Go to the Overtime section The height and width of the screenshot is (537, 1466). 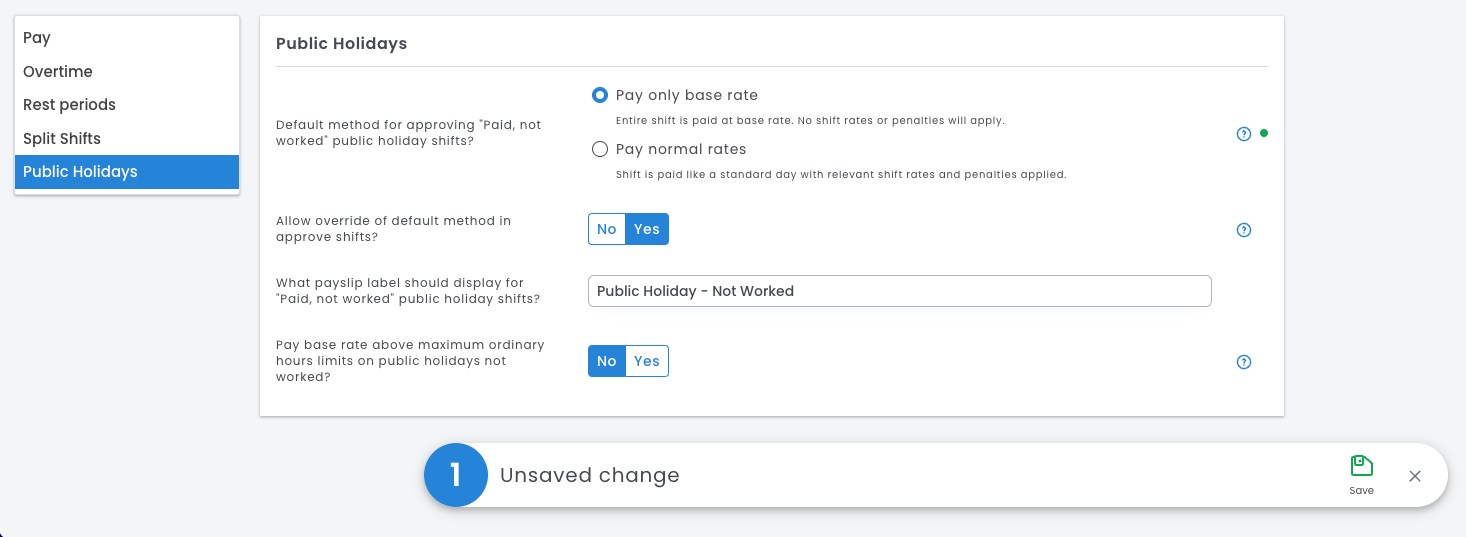click(58, 72)
